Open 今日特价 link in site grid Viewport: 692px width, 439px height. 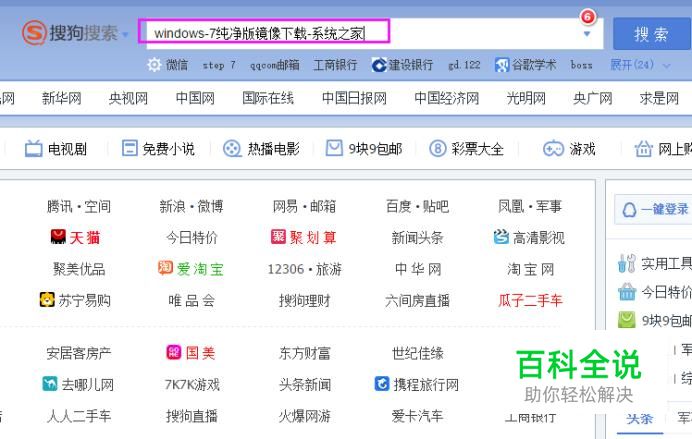click(192, 238)
